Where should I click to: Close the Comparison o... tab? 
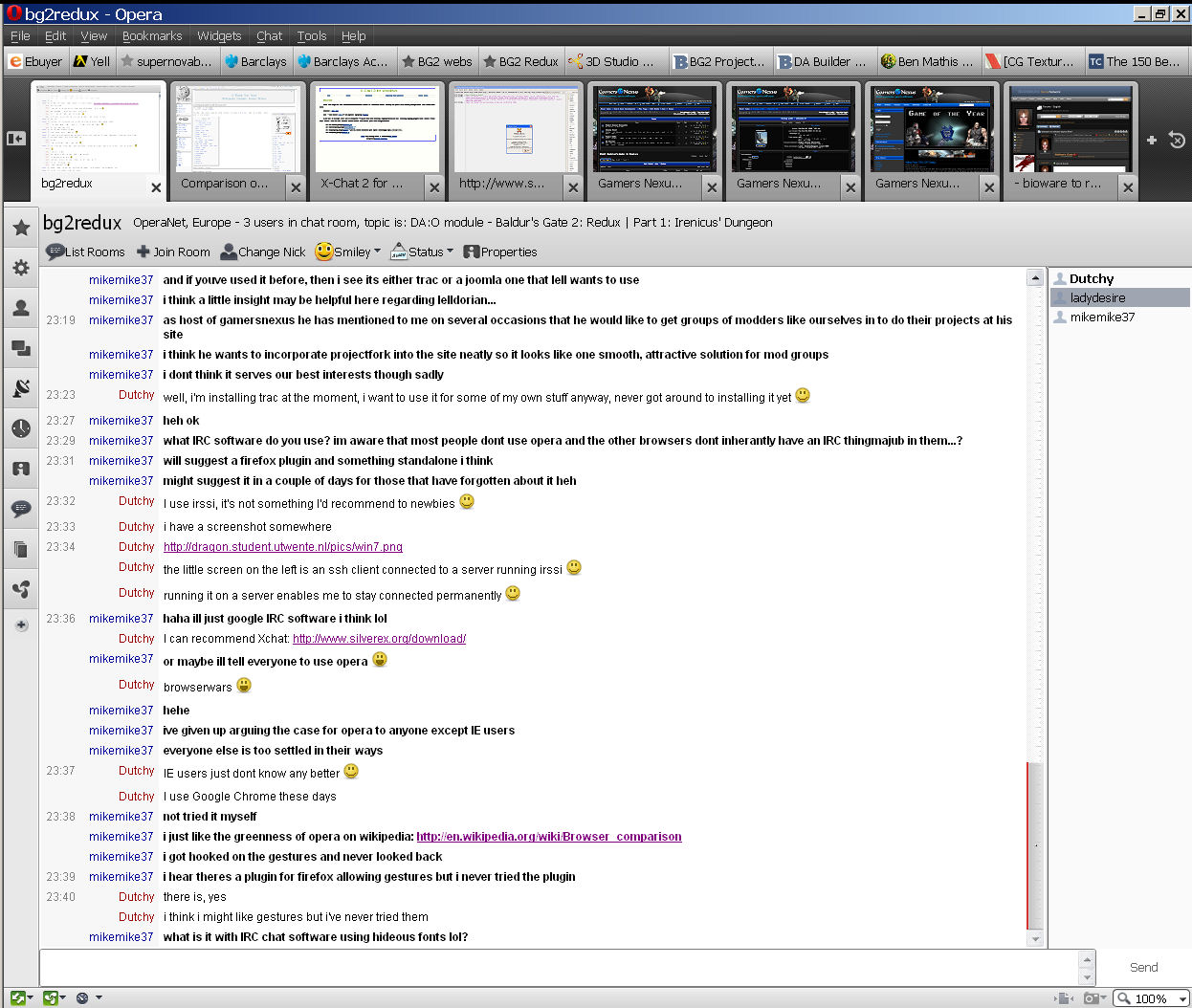click(296, 187)
